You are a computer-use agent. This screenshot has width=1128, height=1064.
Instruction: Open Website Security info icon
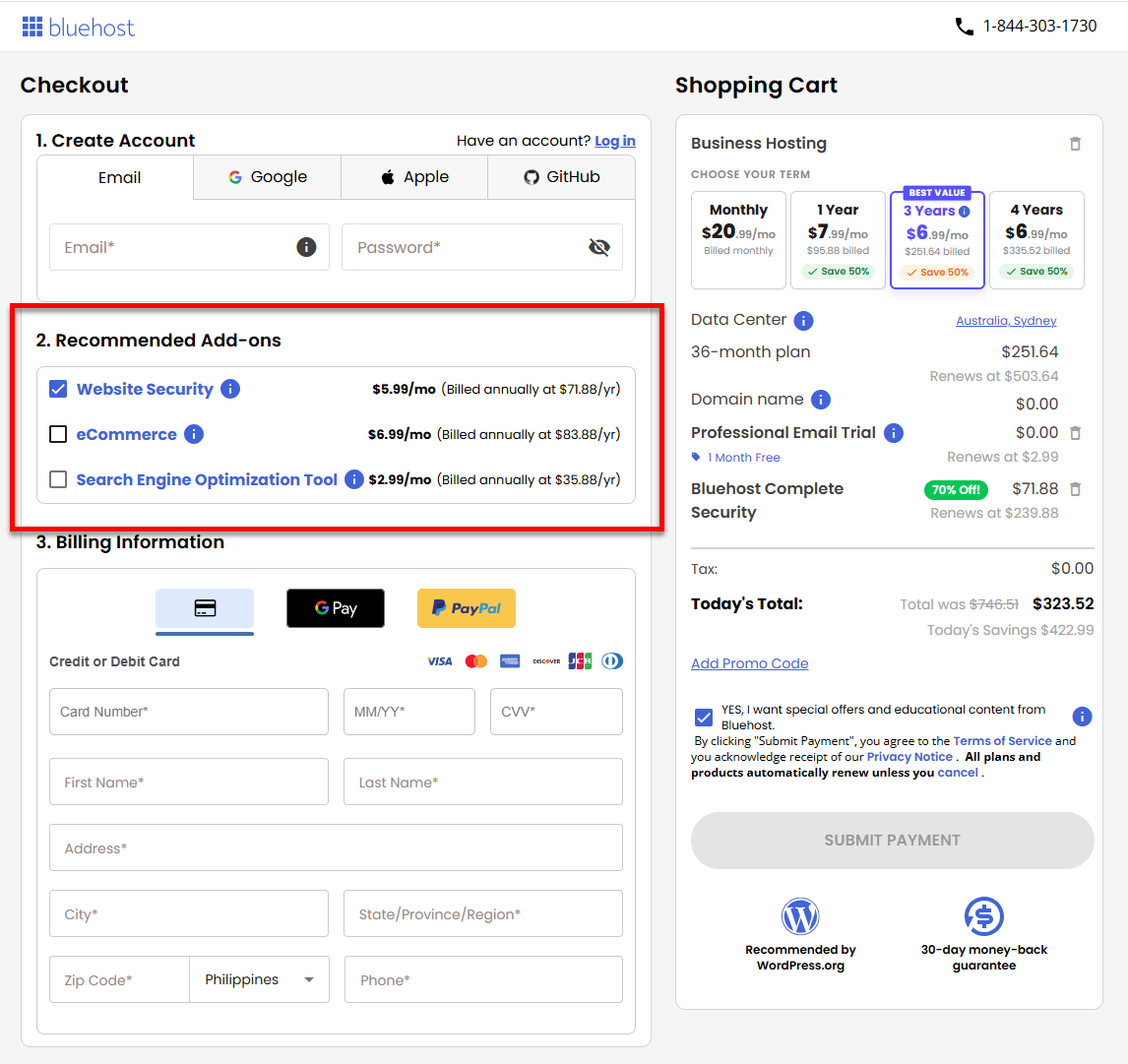pyautogui.click(x=230, y=389)
